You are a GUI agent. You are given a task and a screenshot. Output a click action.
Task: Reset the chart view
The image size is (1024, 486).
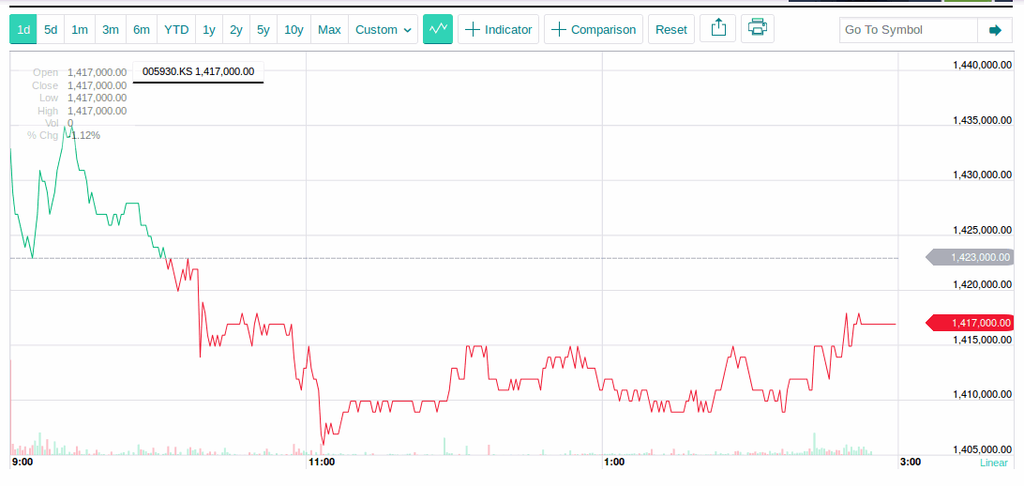click(x=671, y=29)
